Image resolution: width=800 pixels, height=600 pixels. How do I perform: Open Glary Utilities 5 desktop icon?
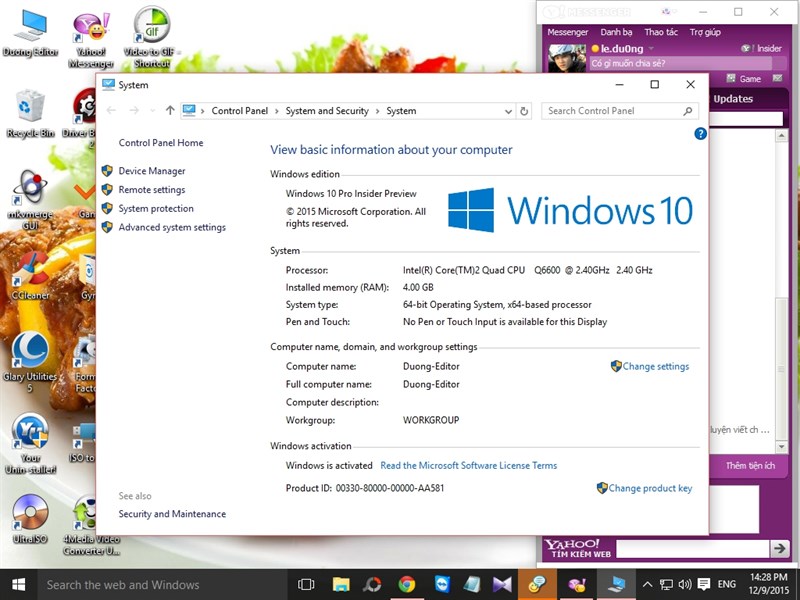(30, 362)
